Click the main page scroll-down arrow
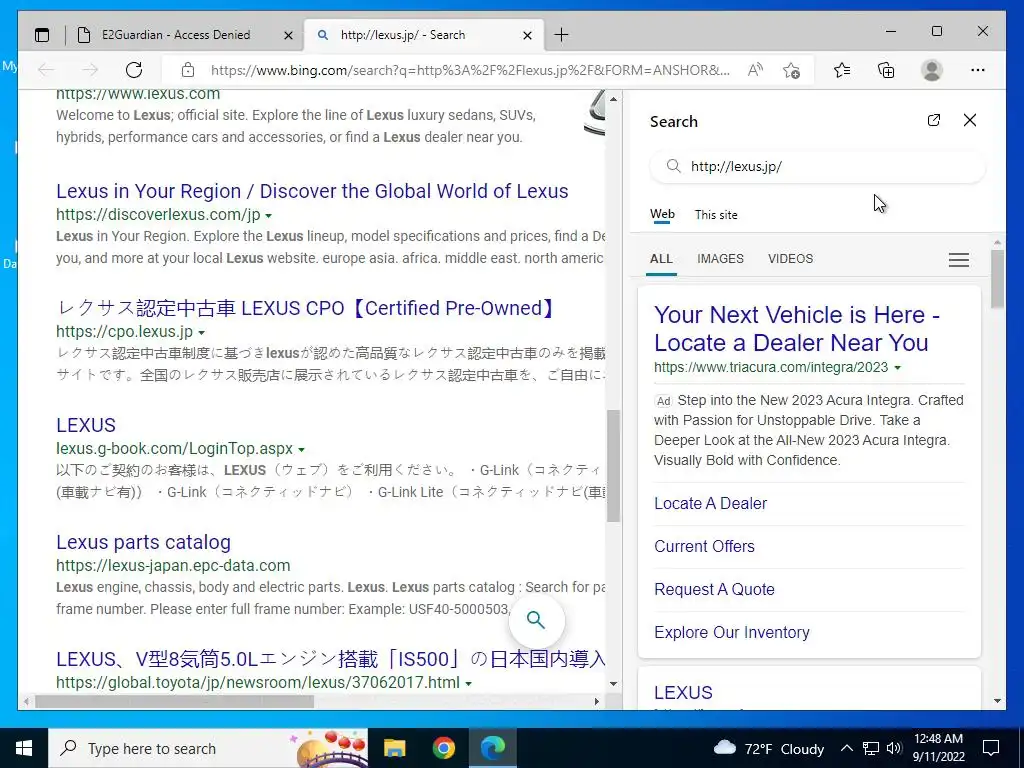 coord(613,684)
